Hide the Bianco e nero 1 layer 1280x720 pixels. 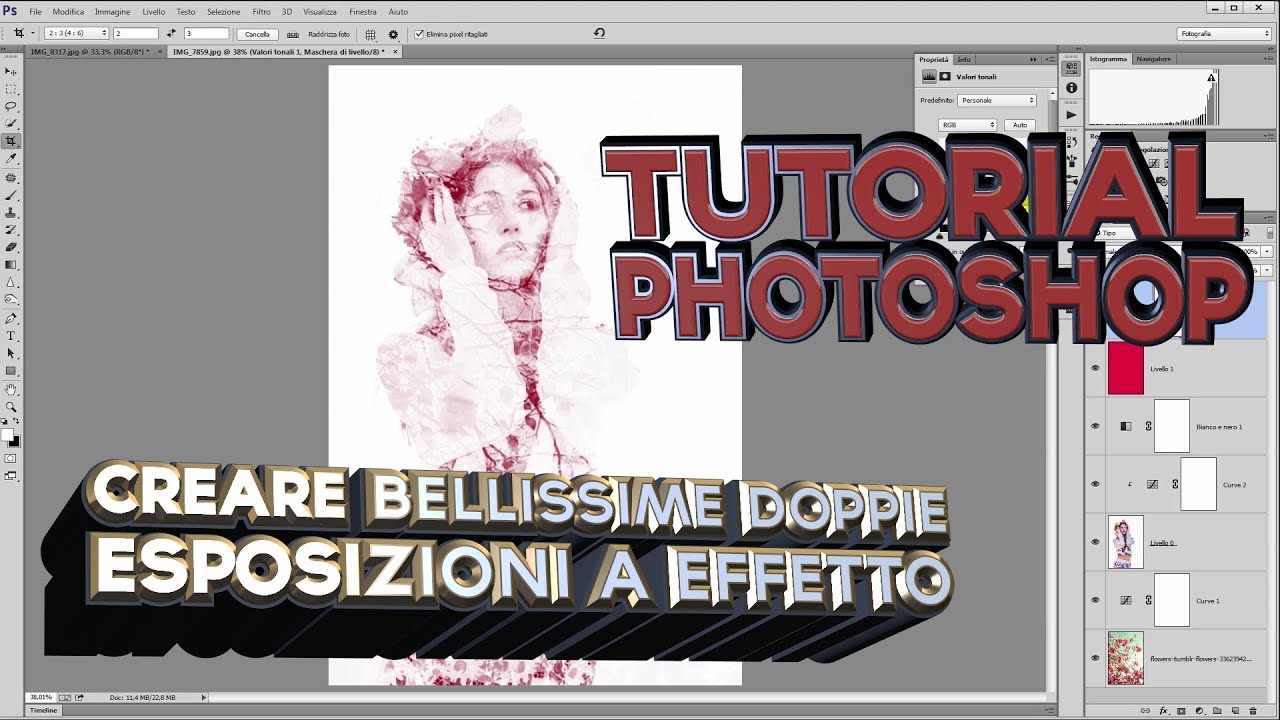[x=1095, y=426]
